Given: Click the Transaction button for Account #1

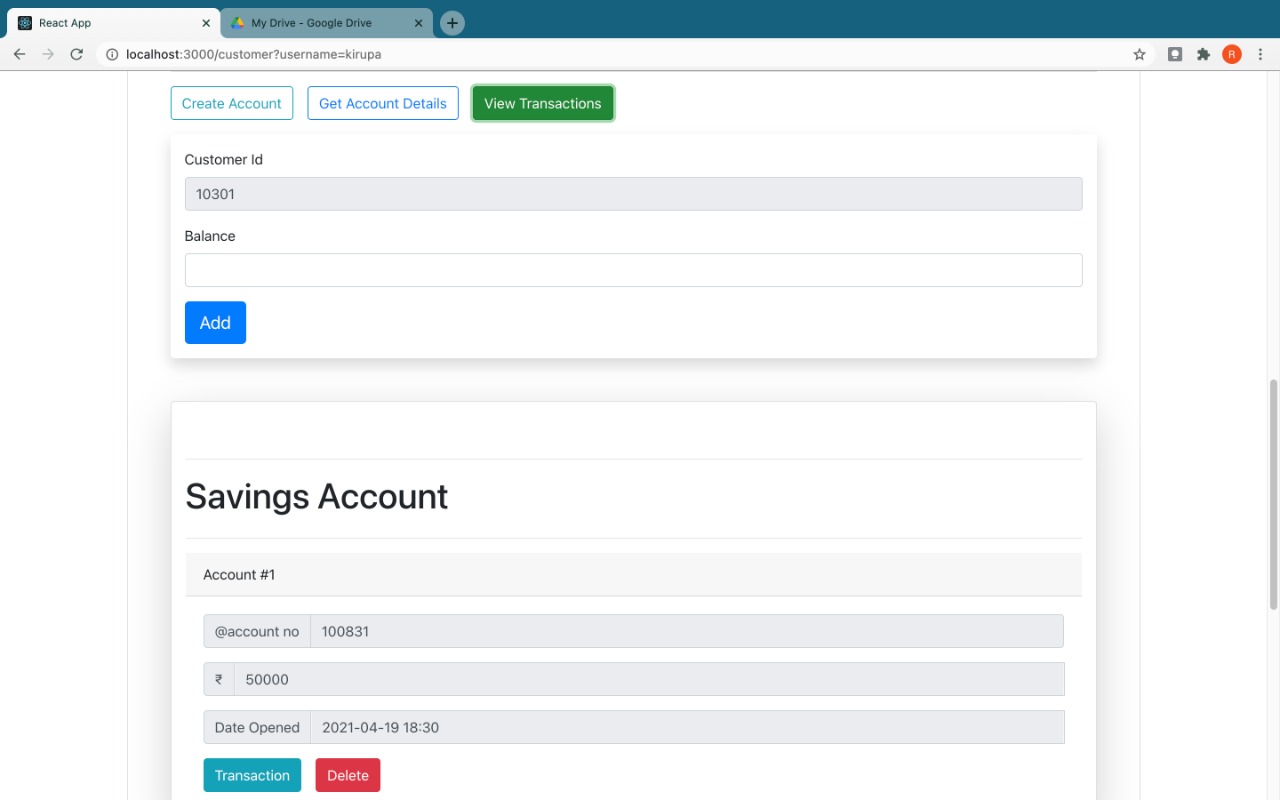Looking at the screenshot, I should (x=252, y=775).
